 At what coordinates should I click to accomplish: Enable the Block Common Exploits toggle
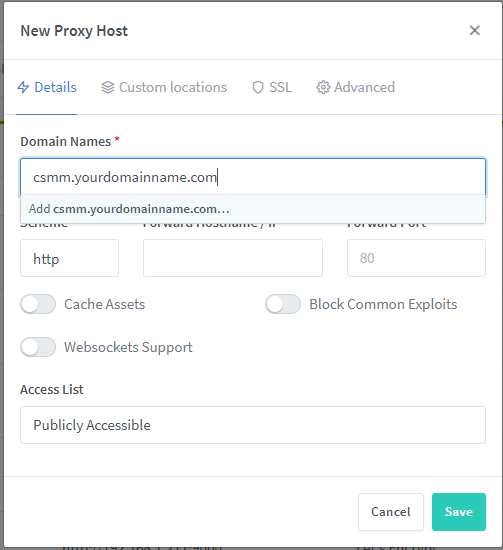coord(283,304)
